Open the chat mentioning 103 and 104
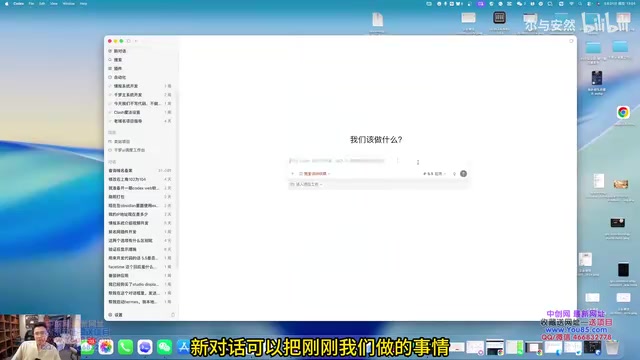Screen dimensions: 640x360 pos(140,179)
